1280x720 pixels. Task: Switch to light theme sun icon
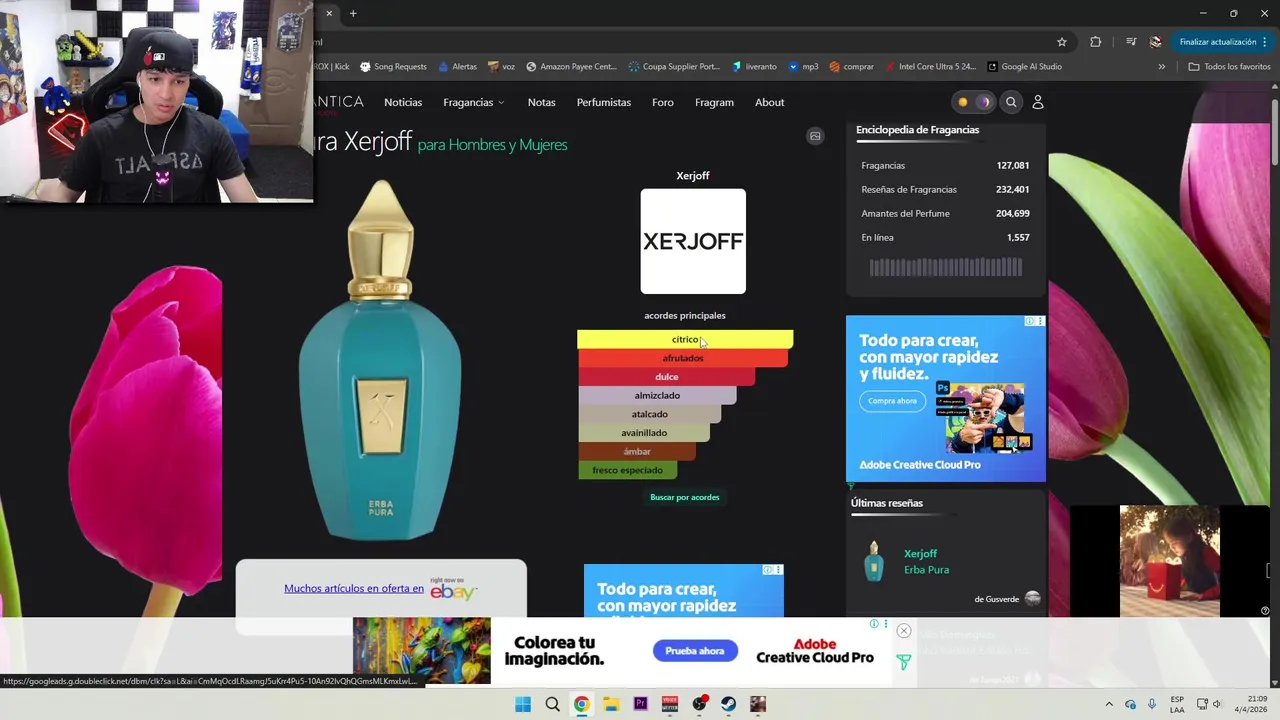[962, 102]
